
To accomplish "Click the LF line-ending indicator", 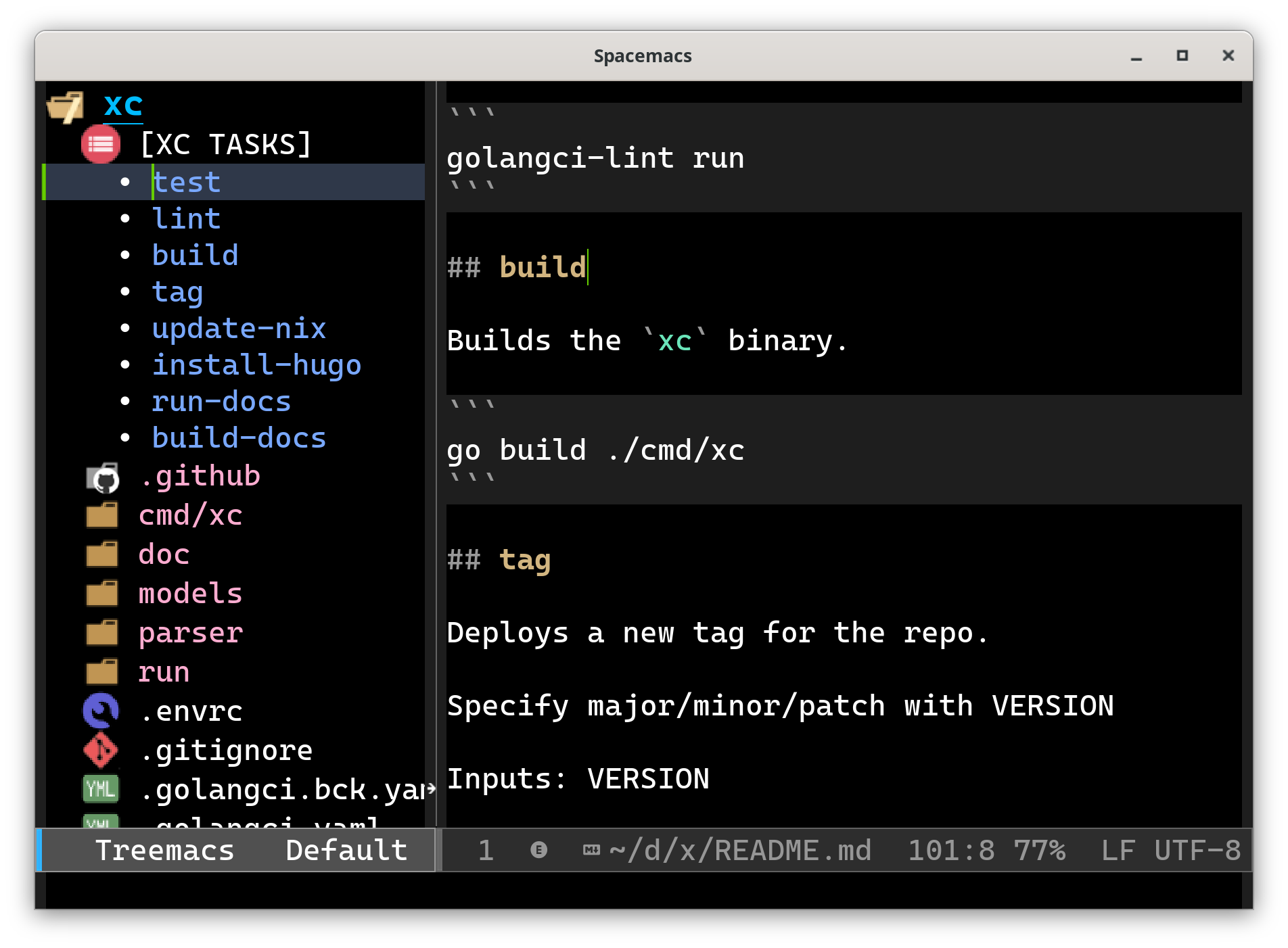I will pos(1118,850).
